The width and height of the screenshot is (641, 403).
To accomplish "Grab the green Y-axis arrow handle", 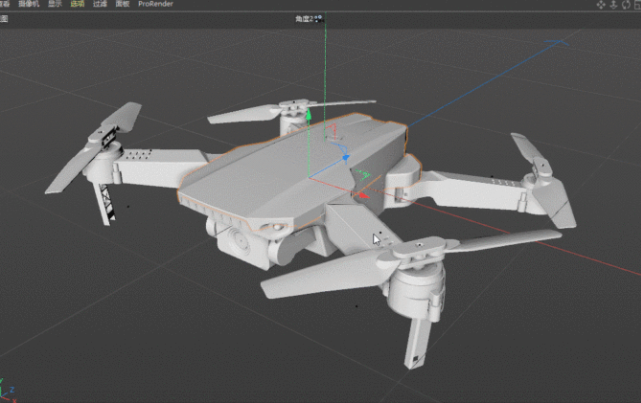I will pos(309,114).
